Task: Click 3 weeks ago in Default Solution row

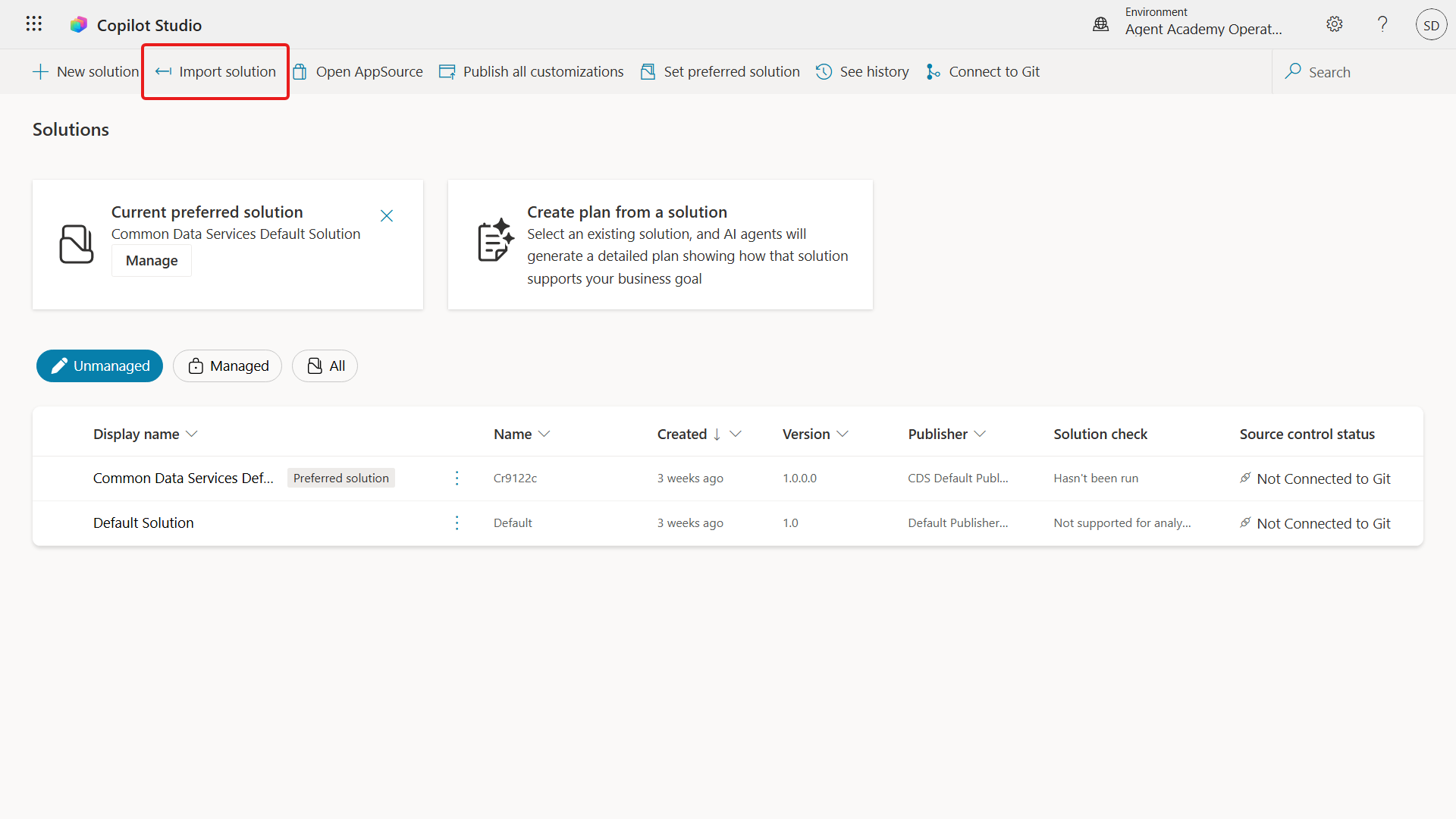Action: click(690, 522)
